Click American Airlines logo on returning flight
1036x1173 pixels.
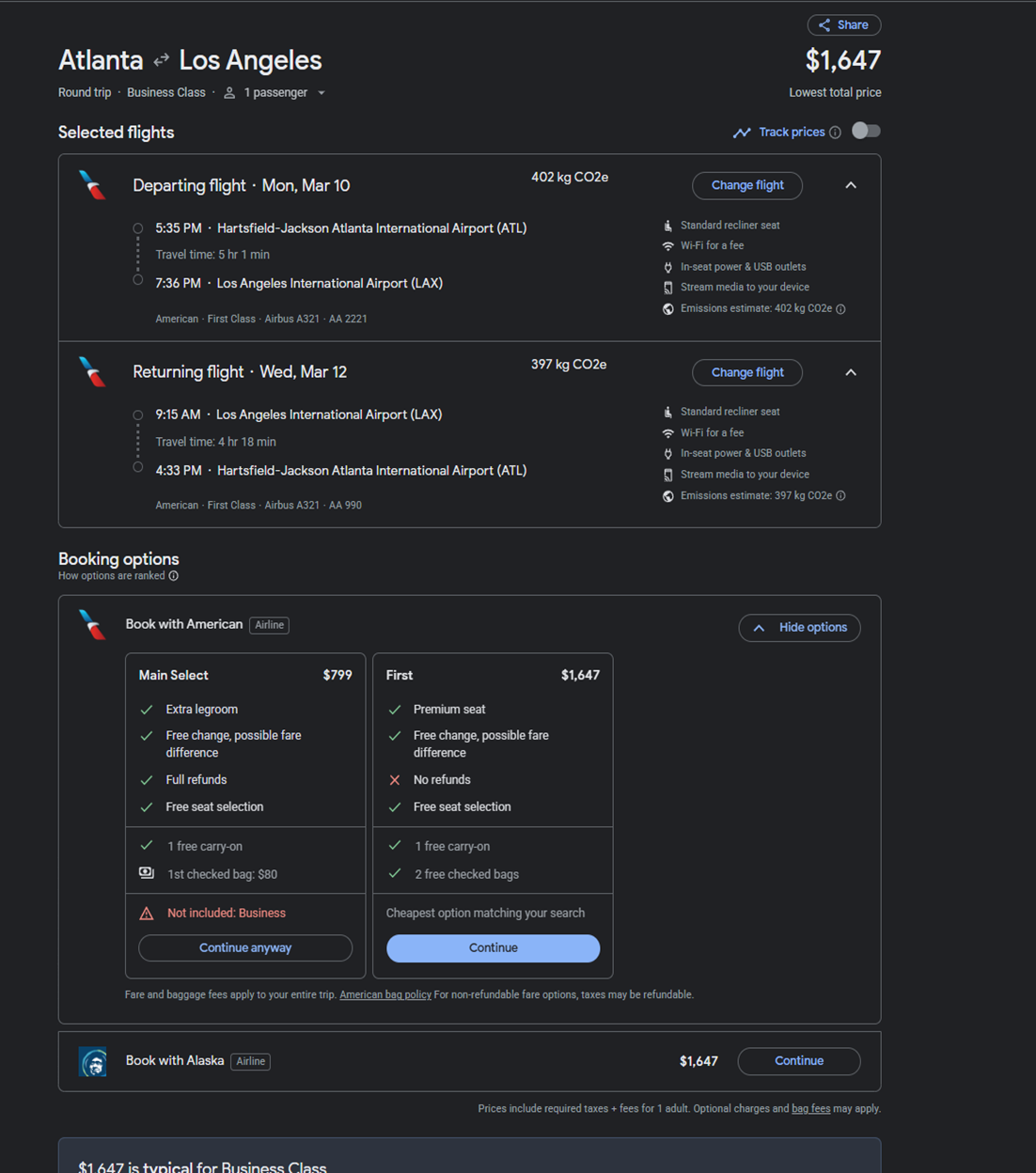[x=92, y=372]
